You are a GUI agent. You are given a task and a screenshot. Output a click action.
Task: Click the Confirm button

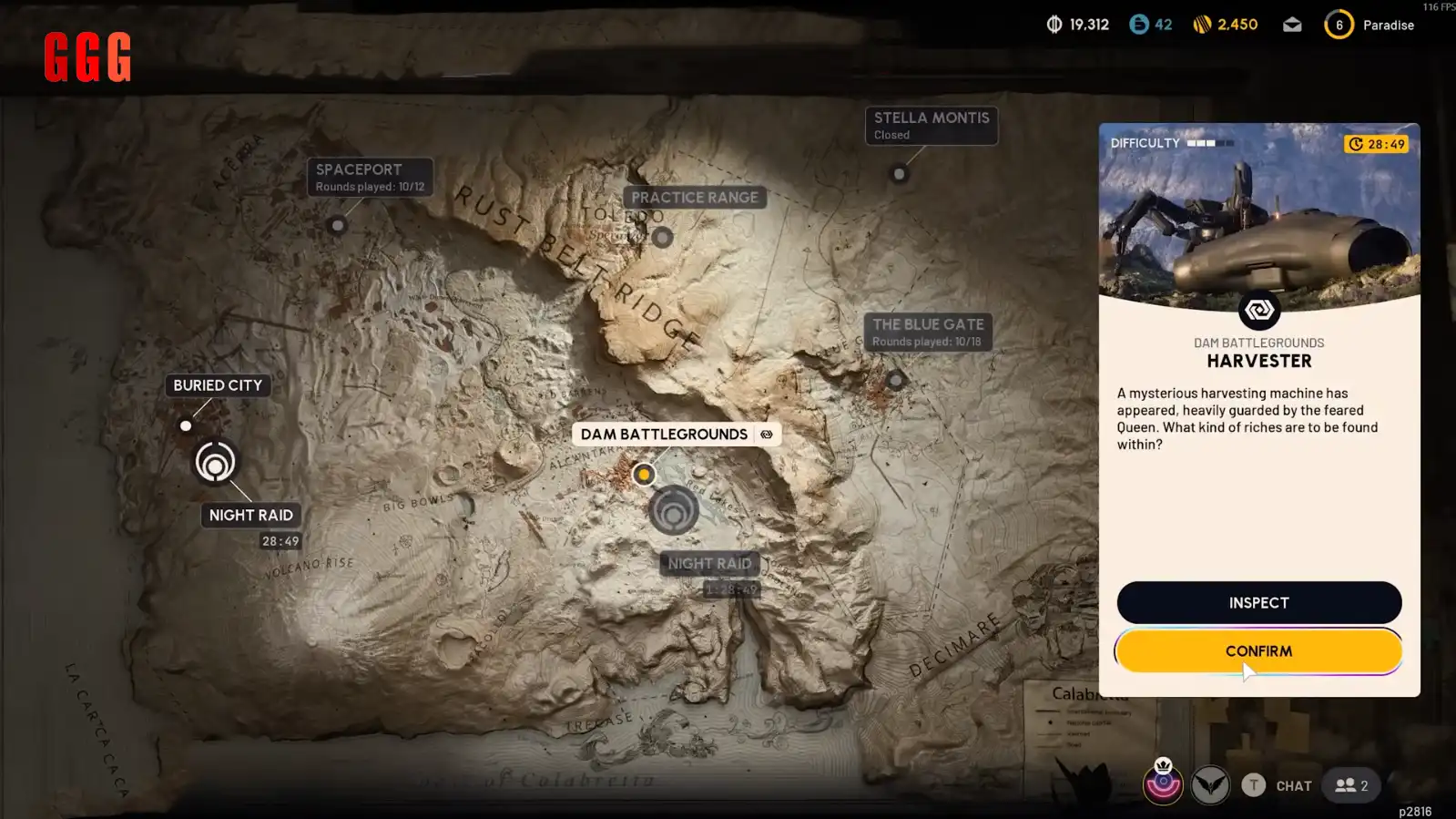tap(1257, 651)
